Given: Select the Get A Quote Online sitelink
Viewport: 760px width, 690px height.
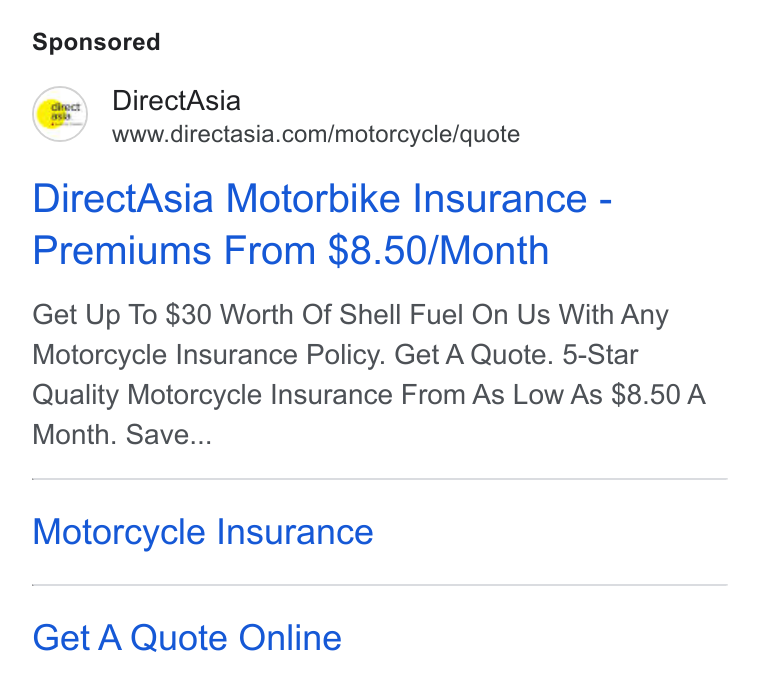Looking at the screenshot, I should pos(187,638).
